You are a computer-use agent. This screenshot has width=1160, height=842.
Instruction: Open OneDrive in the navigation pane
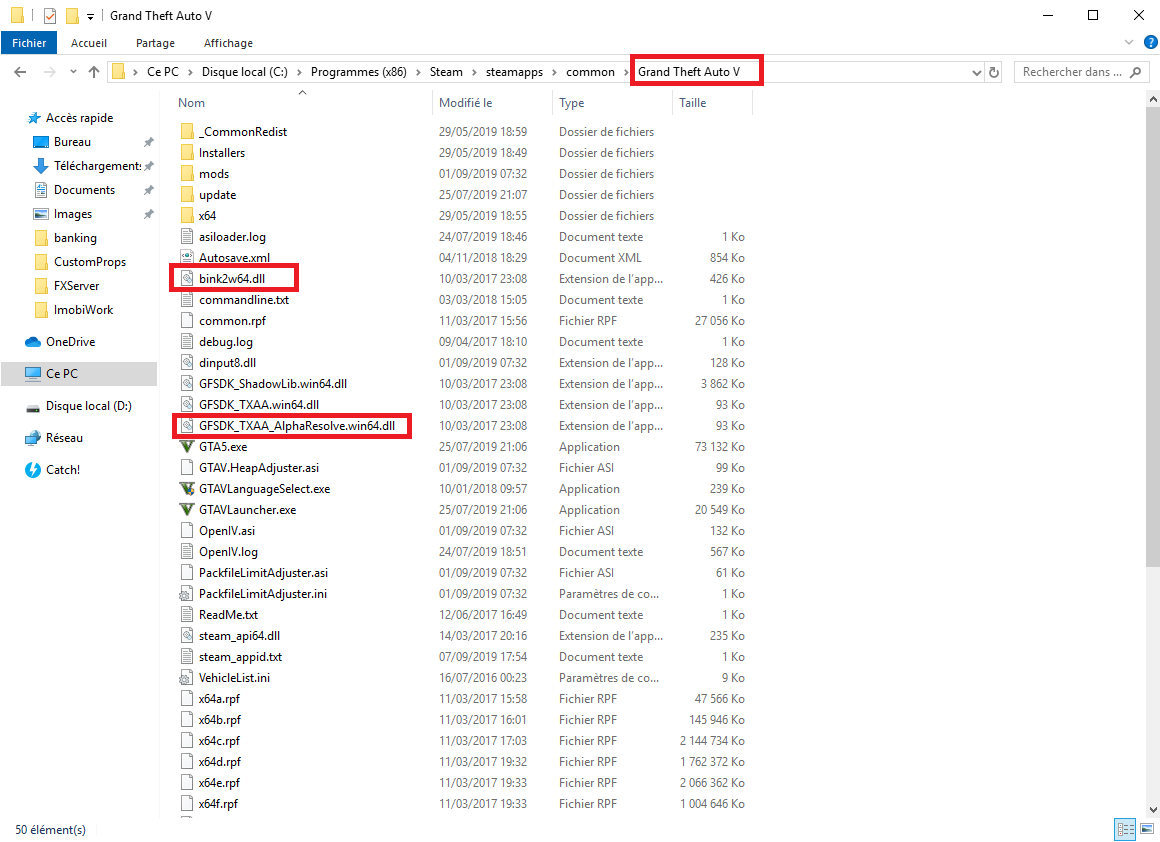pos(70,342)
